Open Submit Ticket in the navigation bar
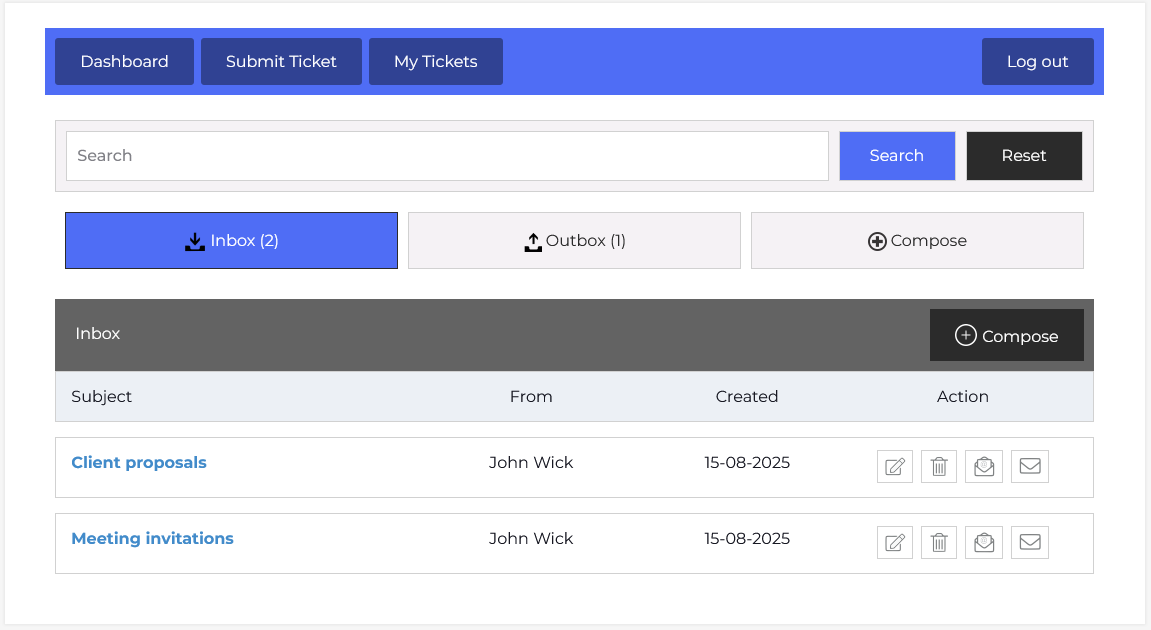Viewport: 1151px width, 630px height. tap(281, 62)
